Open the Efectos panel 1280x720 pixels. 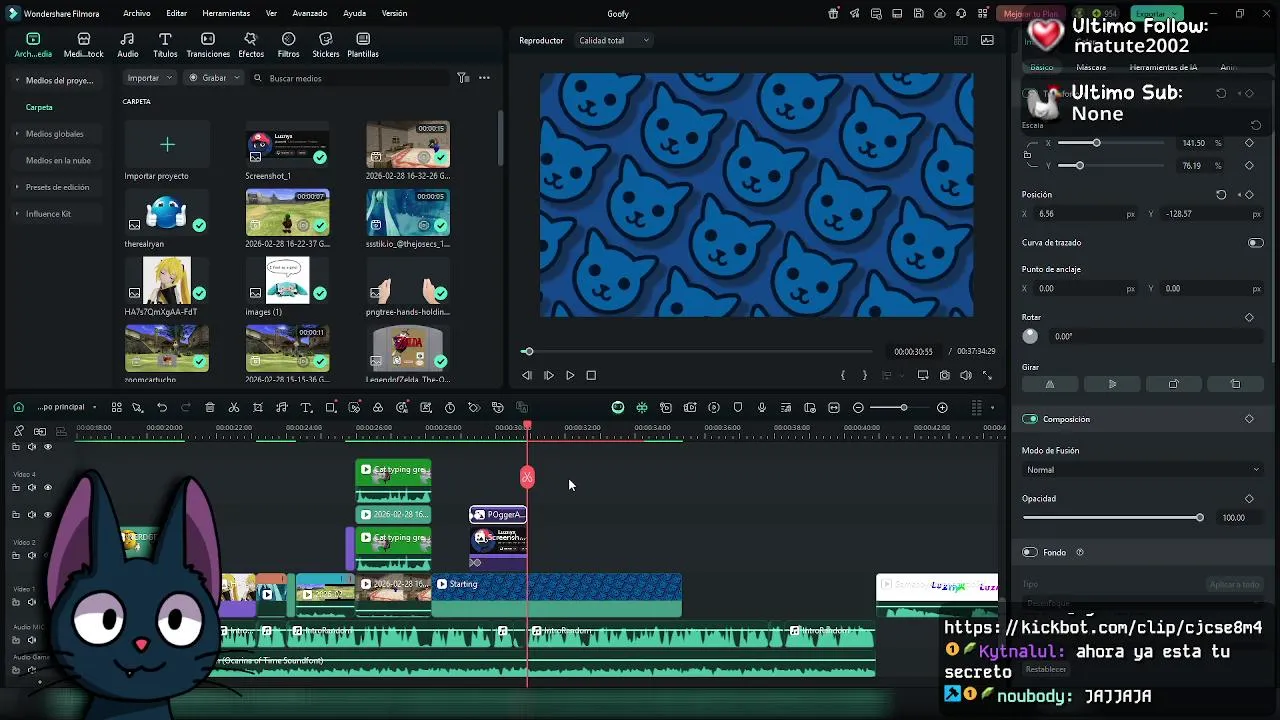click(x=251, y=45)
